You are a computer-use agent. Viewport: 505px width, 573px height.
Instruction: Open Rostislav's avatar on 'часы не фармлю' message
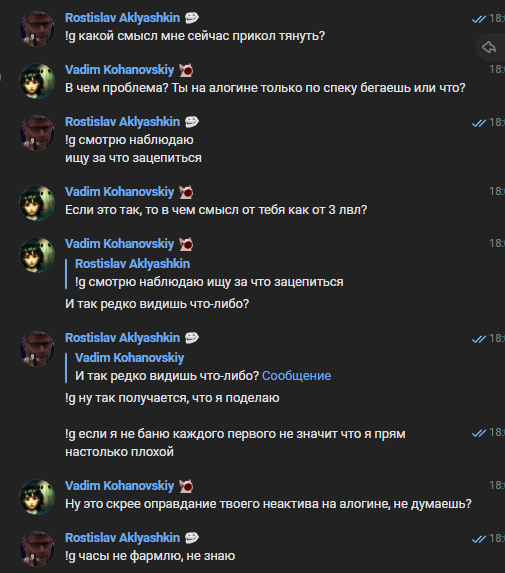click(37, 549)
